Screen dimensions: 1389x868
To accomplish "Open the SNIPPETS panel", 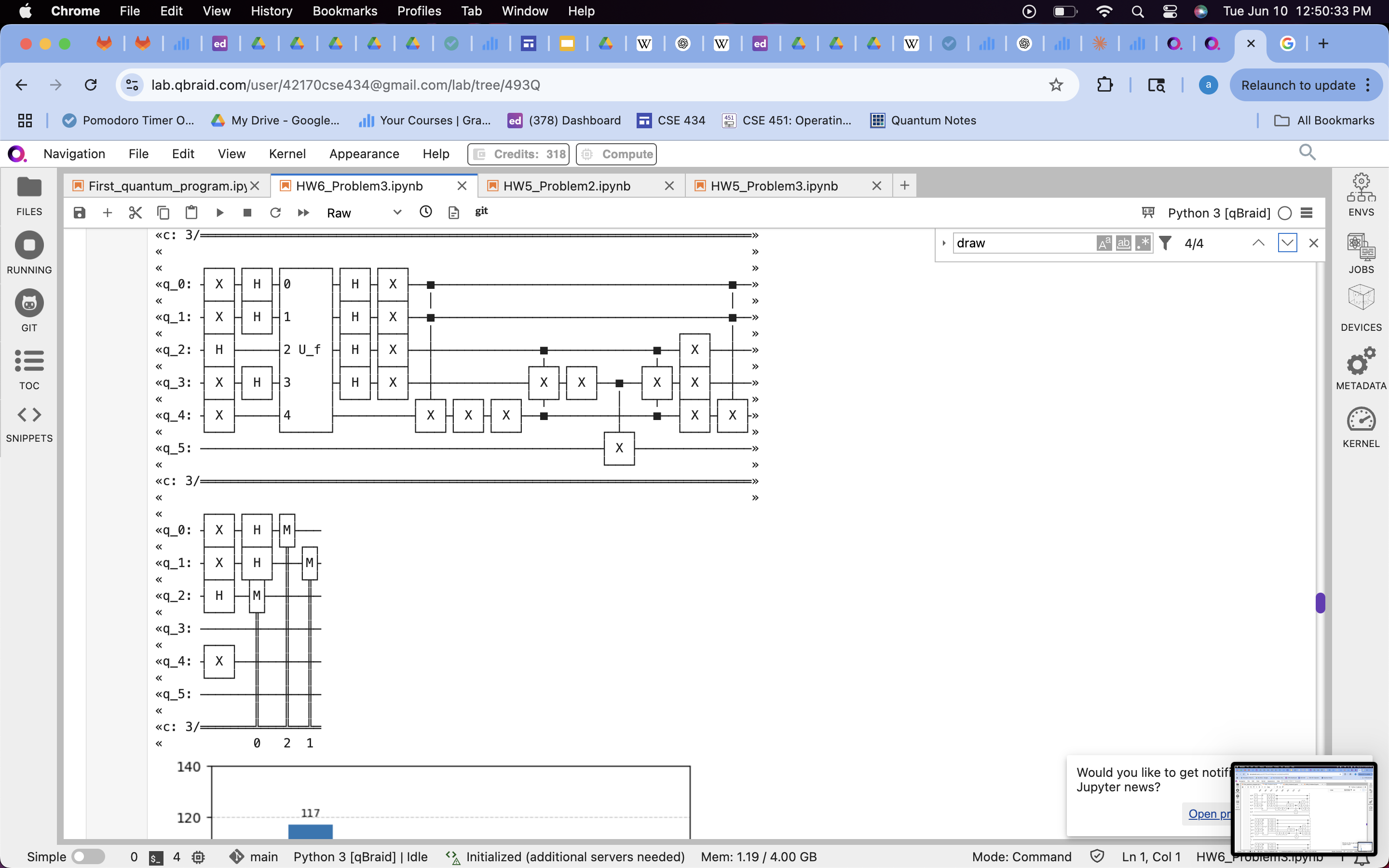I will [29, 424].
